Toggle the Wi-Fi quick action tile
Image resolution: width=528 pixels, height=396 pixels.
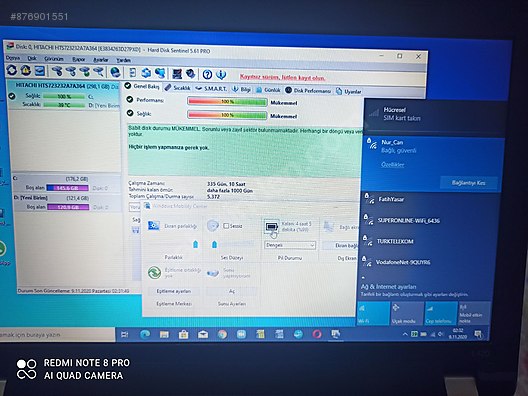click(x=373, y=314)
